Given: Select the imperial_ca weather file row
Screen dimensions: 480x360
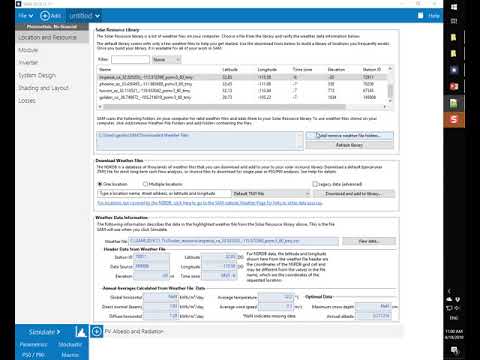Looking at the screenshot, I should (242, 77).
